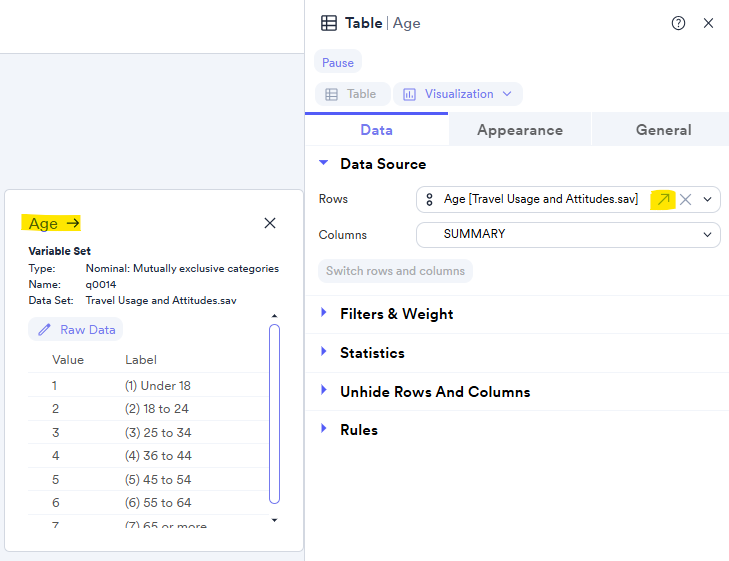Select the Table output type button

coord(352,94)
